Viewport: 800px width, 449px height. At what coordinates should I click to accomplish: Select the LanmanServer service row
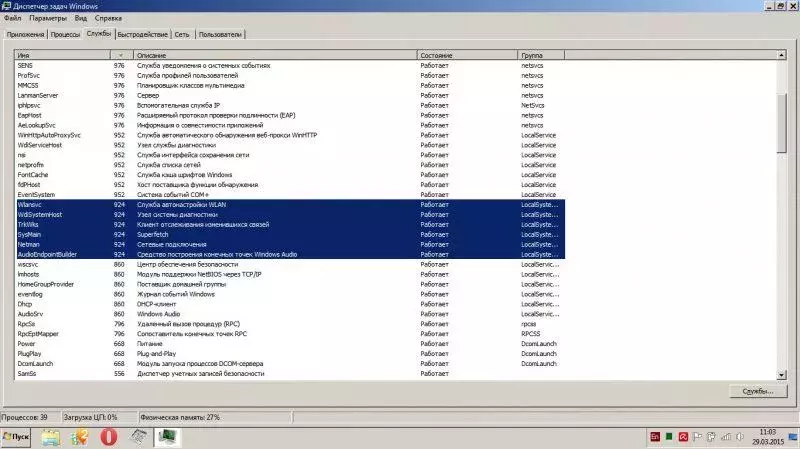pyautogui.click(x=290, y=95)
